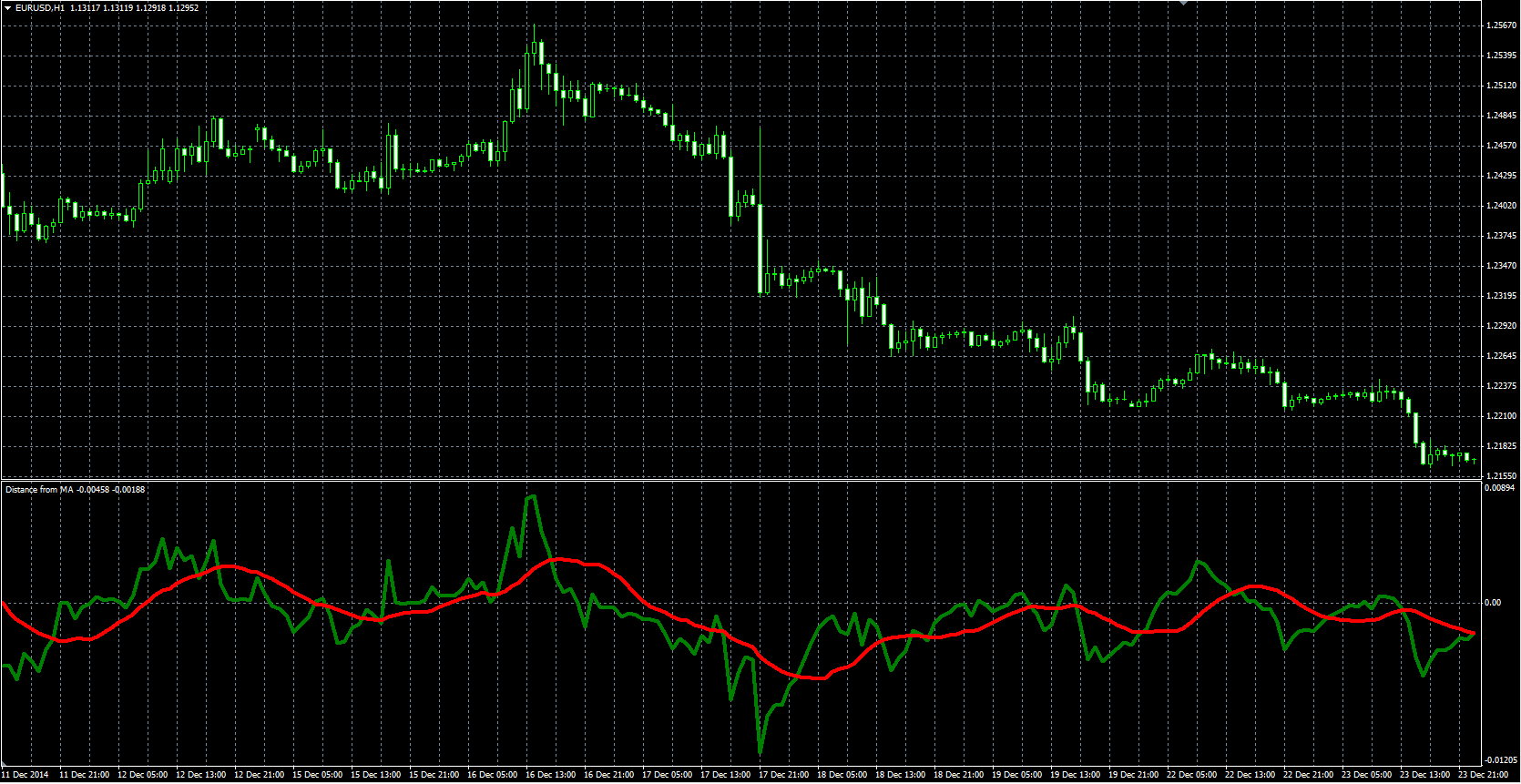Click indicator scale value -0.01205
The width and height of the screenshot is (1521, 784).
(x=1499, y=760)
